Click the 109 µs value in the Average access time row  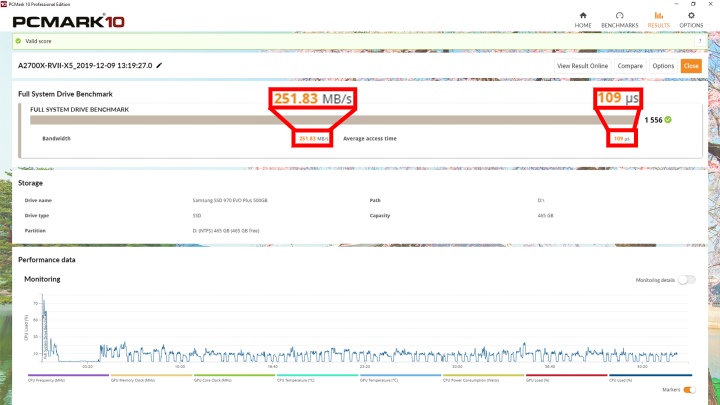tap(621, 138)
